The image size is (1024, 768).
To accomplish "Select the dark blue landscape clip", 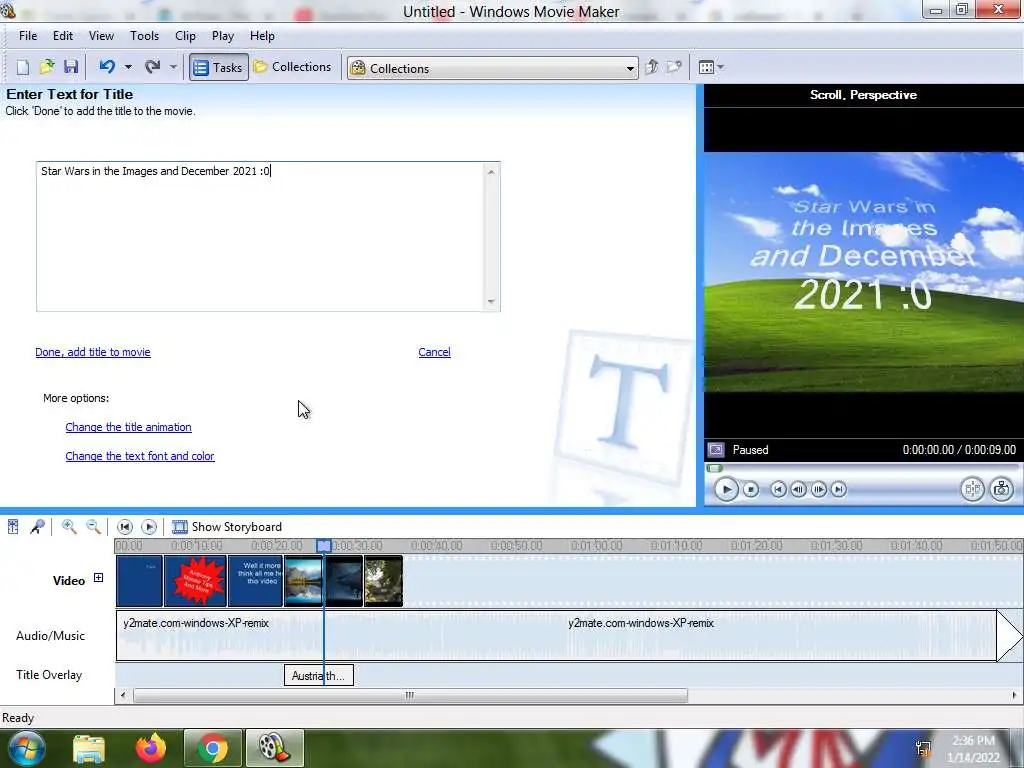I will point(344,581).
